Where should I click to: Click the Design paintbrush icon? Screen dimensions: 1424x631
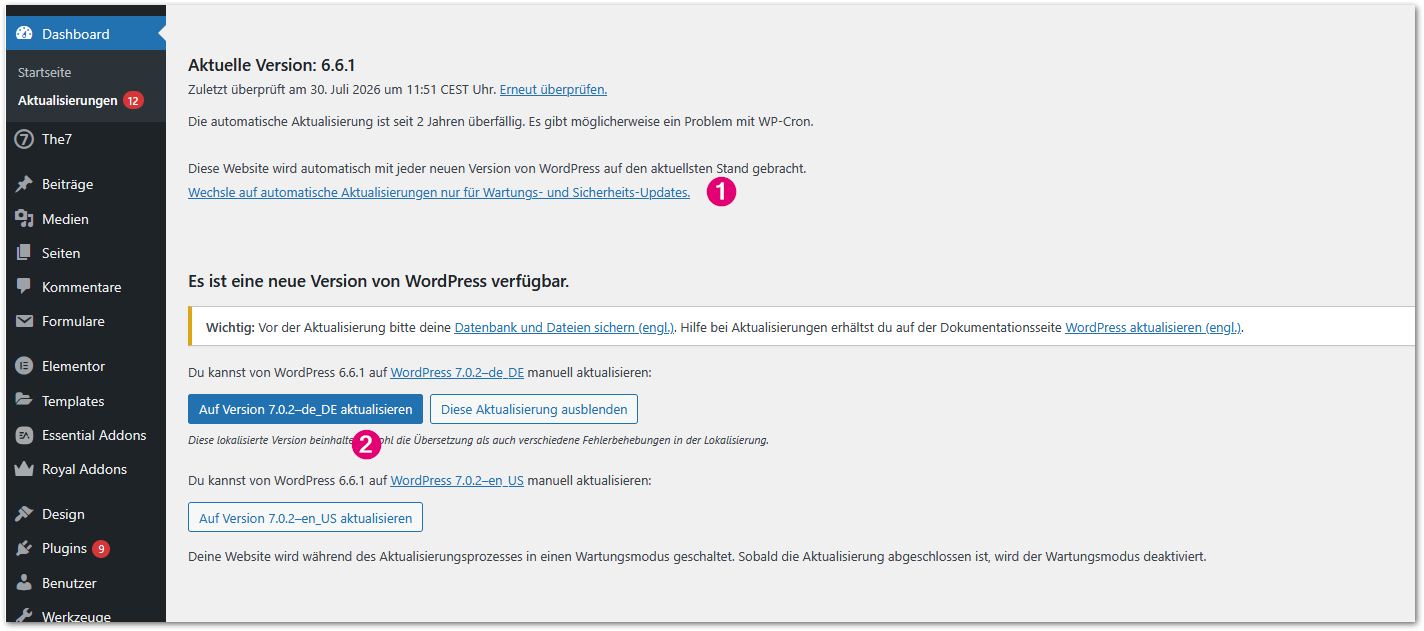24,514
